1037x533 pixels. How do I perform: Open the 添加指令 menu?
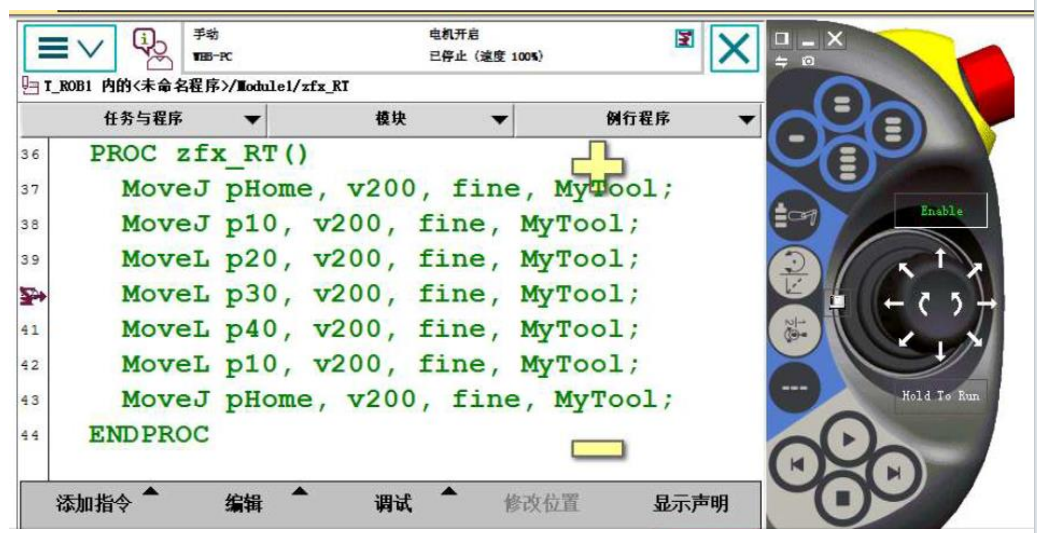94,504
